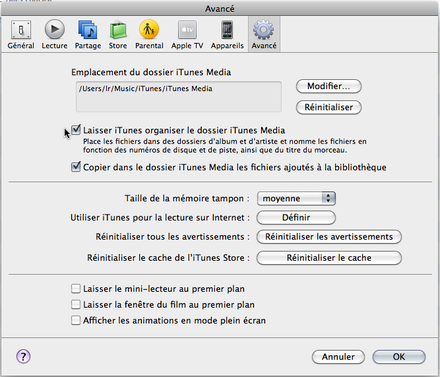Check Laisser la fenêtre du film option
The image size is (440, 377).
pos(76,304)
